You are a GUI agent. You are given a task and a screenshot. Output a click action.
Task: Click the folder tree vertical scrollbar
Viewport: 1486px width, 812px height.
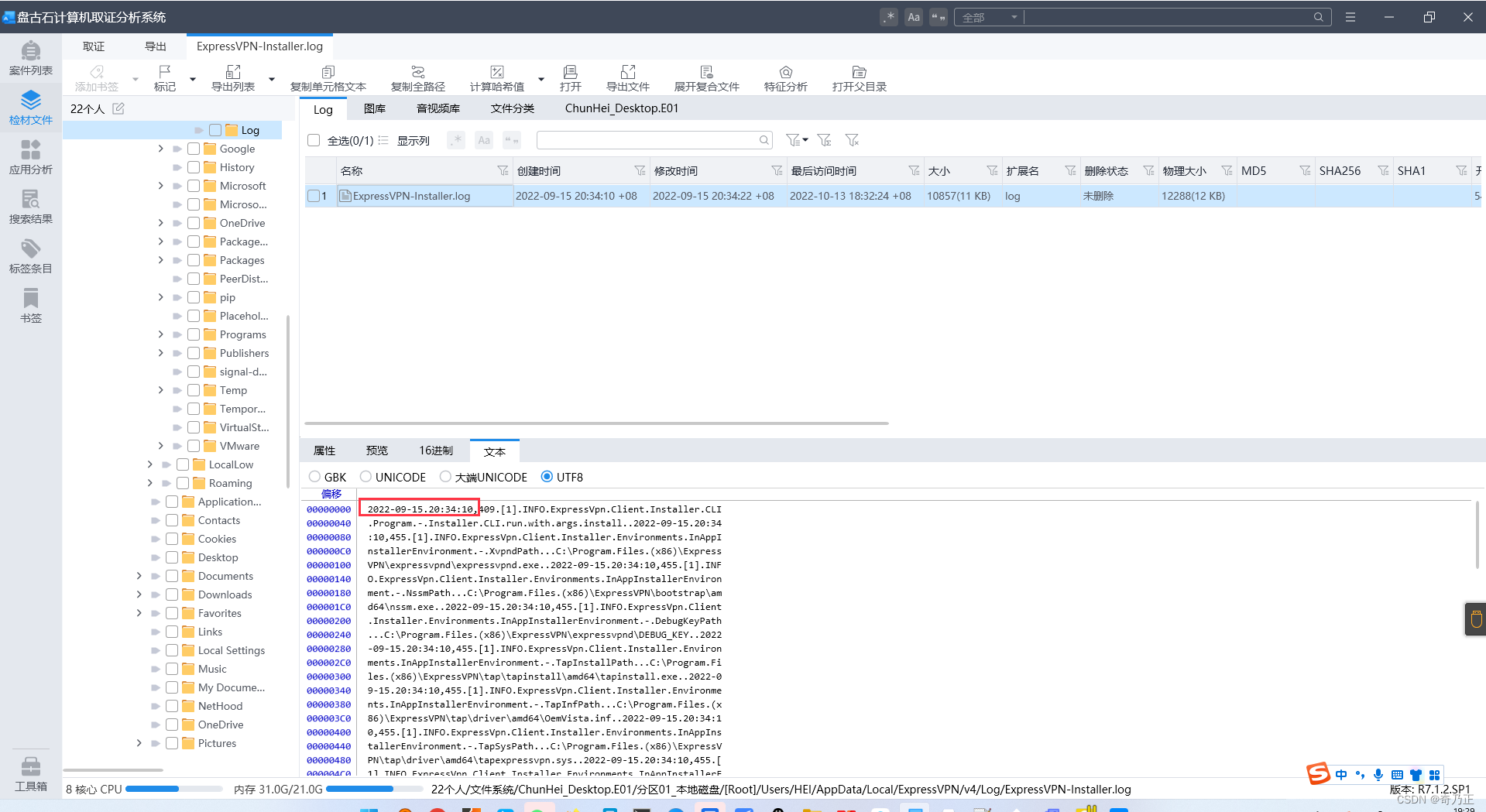tap(288, 400)
